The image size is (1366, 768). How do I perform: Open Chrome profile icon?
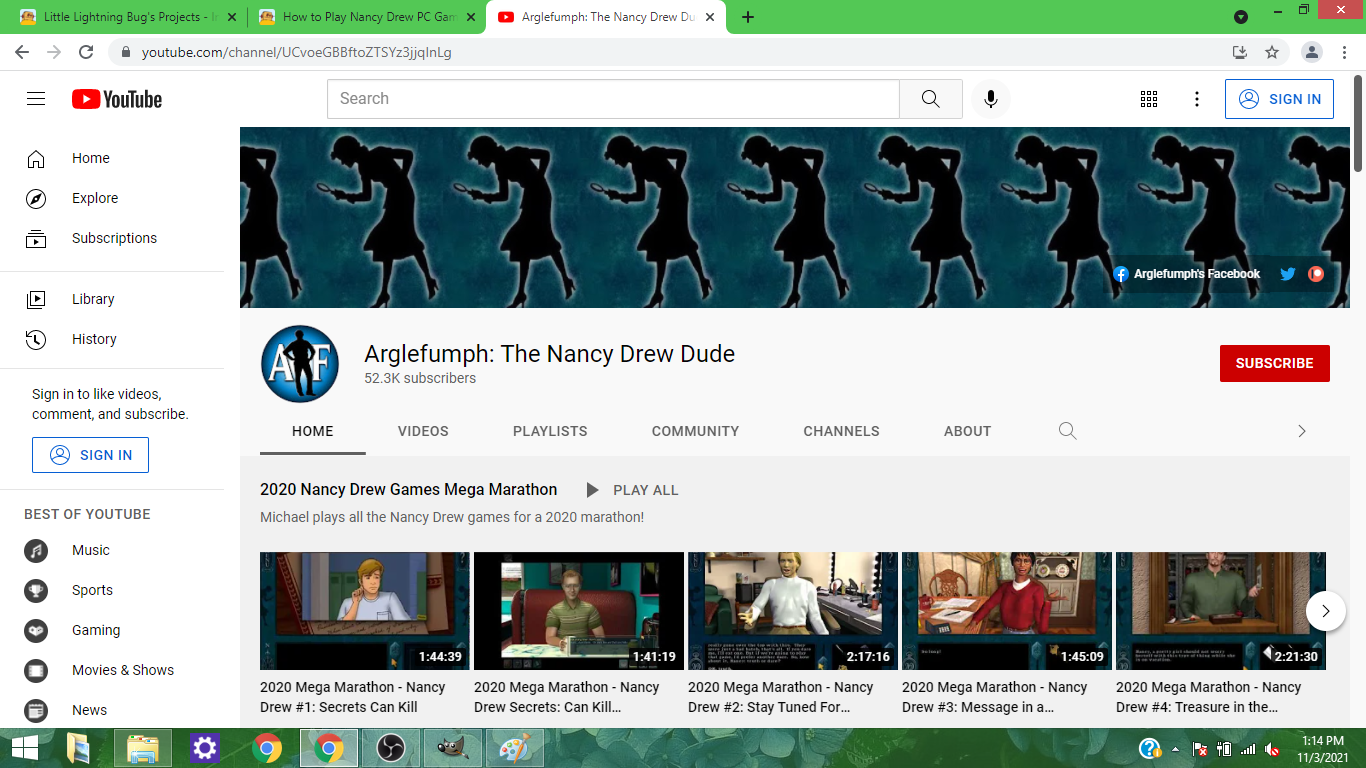(1312, 52)
